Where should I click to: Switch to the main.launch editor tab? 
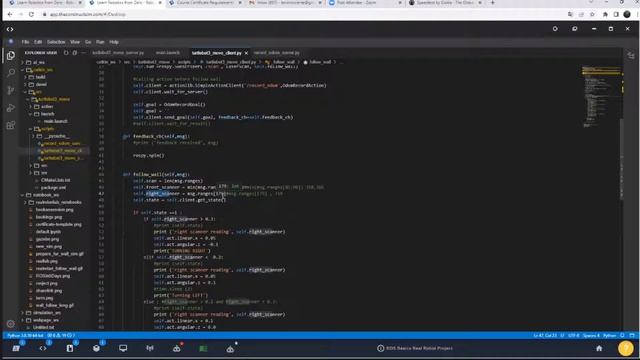coord(167,53)
